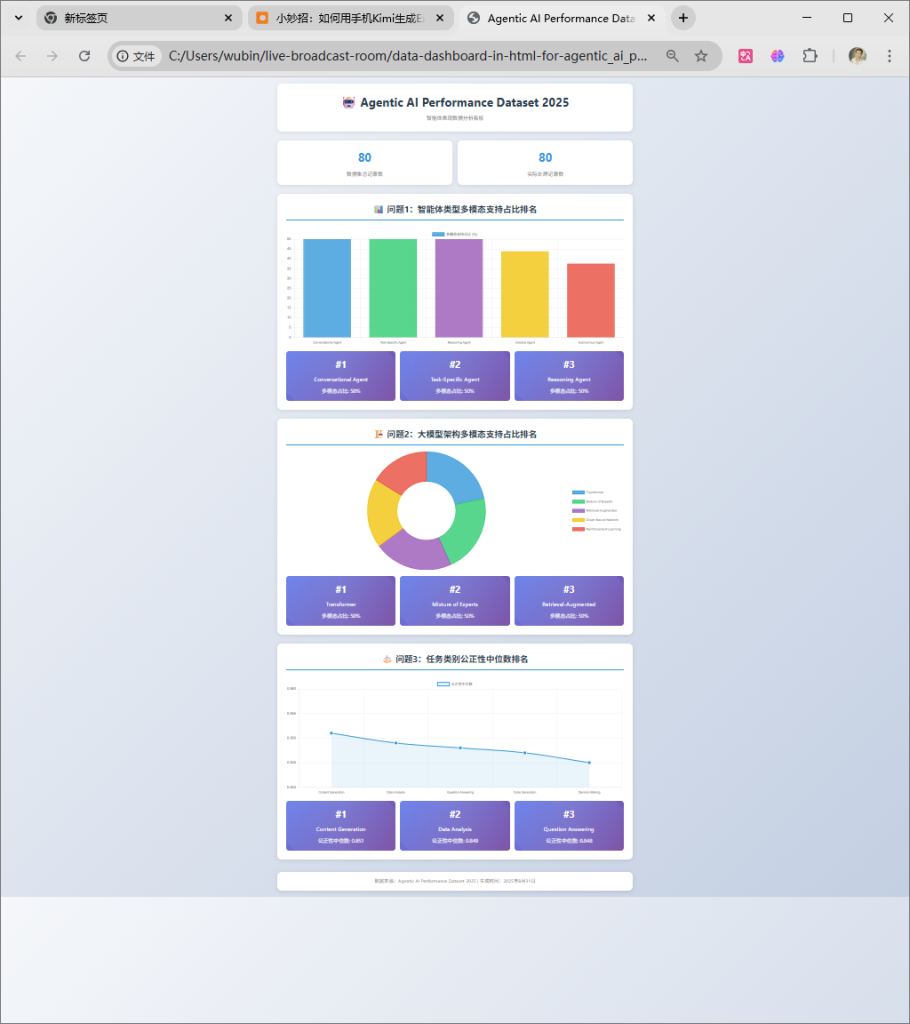This screenshot has height=1024, width=910.
Task: Click the brain extension icon
Action: point(777,56)
